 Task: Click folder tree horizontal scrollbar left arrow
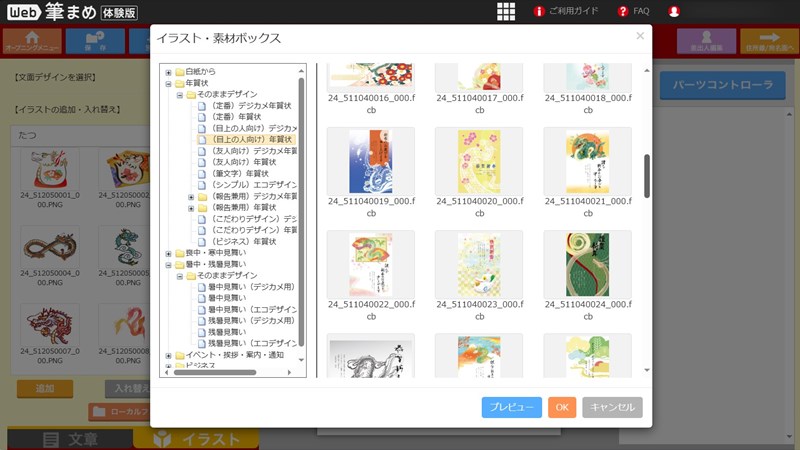(167, 372)
